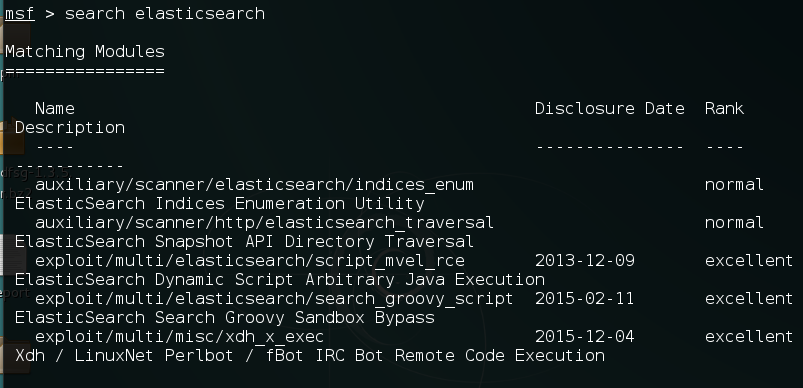Select exploit/multi/elasticsearch/search_groovy_script module path
This screenshot has height=388, width=803.
(274, 298)
